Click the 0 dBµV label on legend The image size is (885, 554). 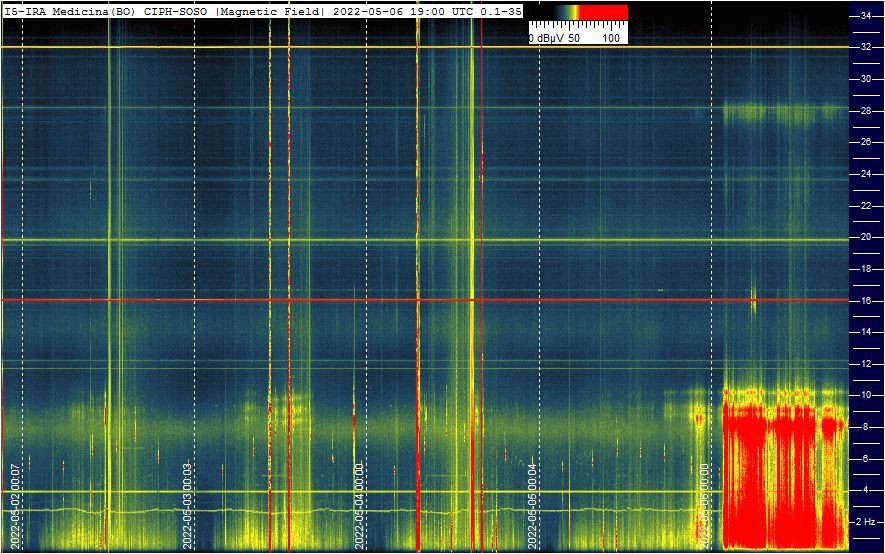(546, 38)
